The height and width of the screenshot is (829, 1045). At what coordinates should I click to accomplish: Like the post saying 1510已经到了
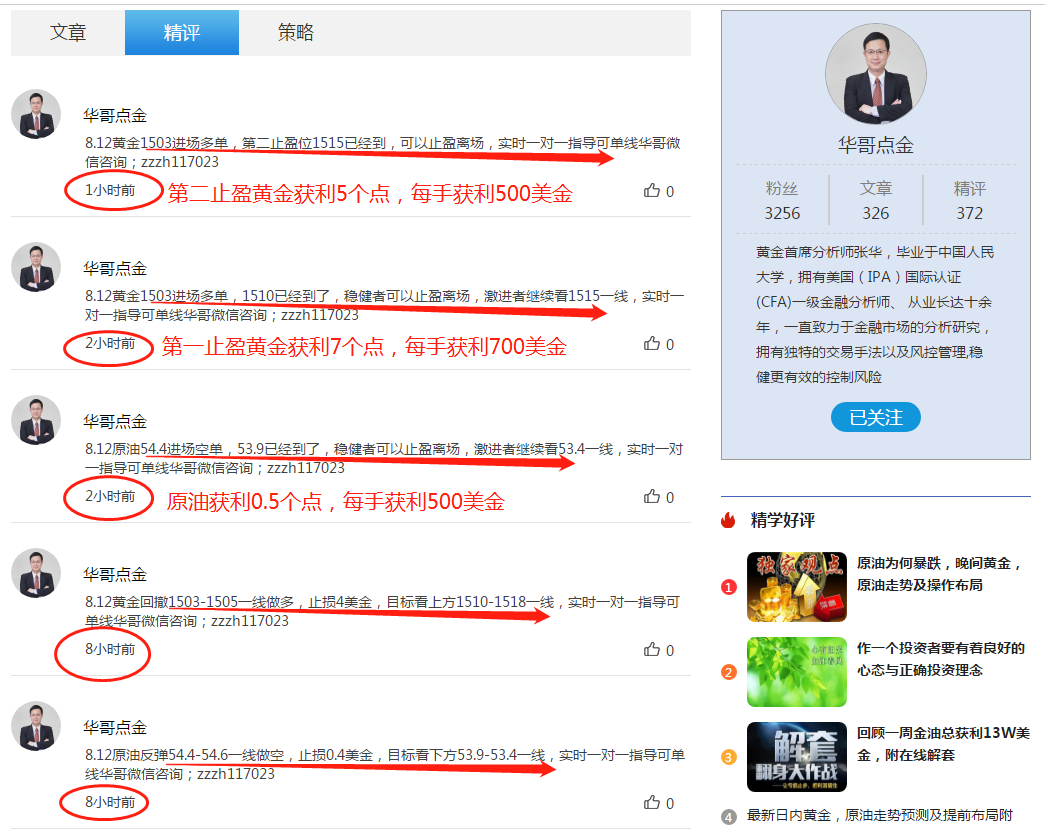point(652,344)
